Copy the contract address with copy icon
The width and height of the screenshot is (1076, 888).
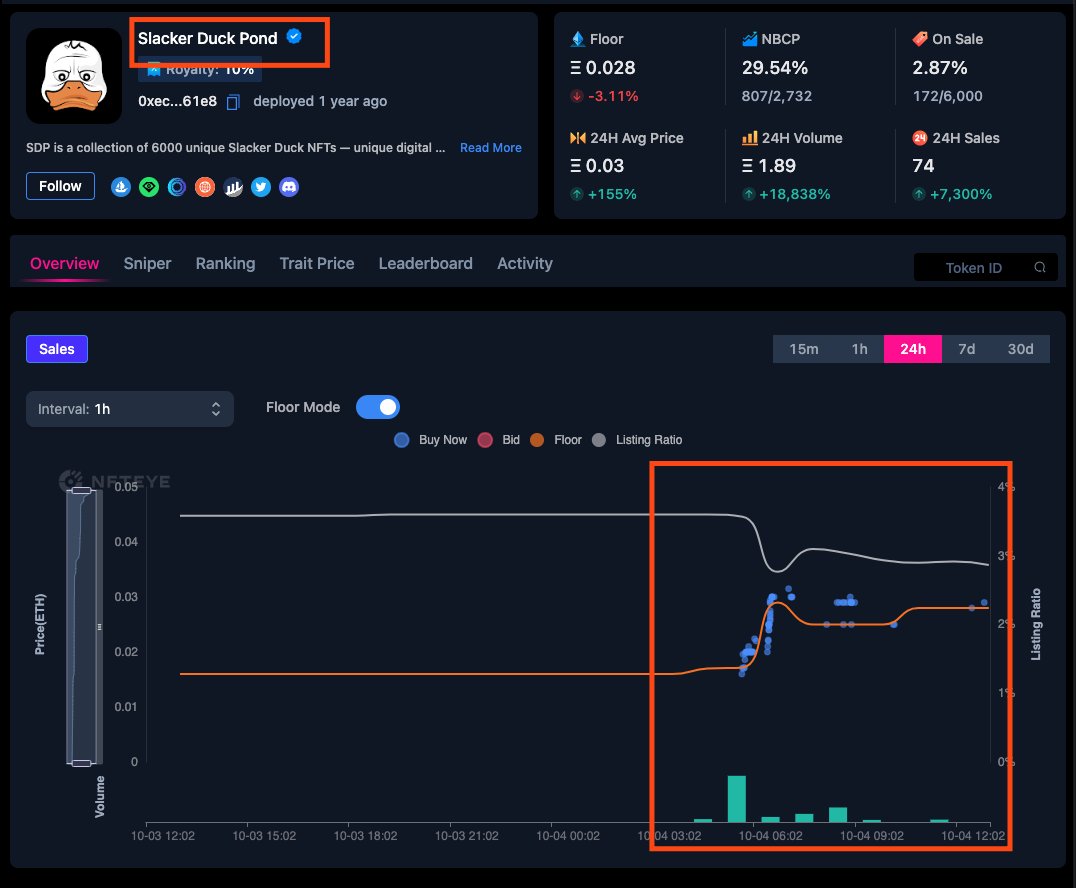tap(233, 102)
